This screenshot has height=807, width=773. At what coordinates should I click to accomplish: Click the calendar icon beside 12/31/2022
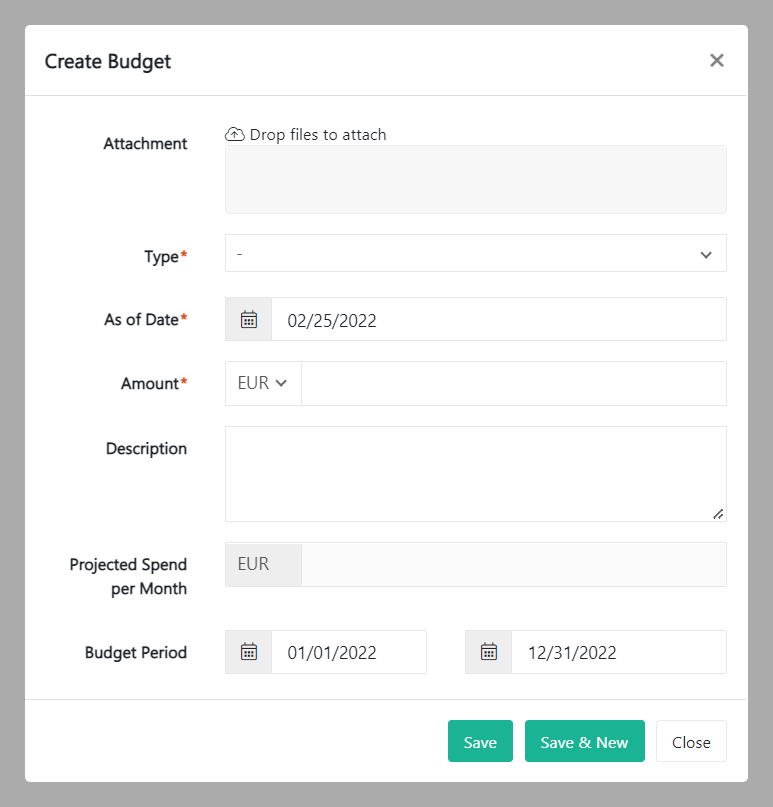pos(488,651)
